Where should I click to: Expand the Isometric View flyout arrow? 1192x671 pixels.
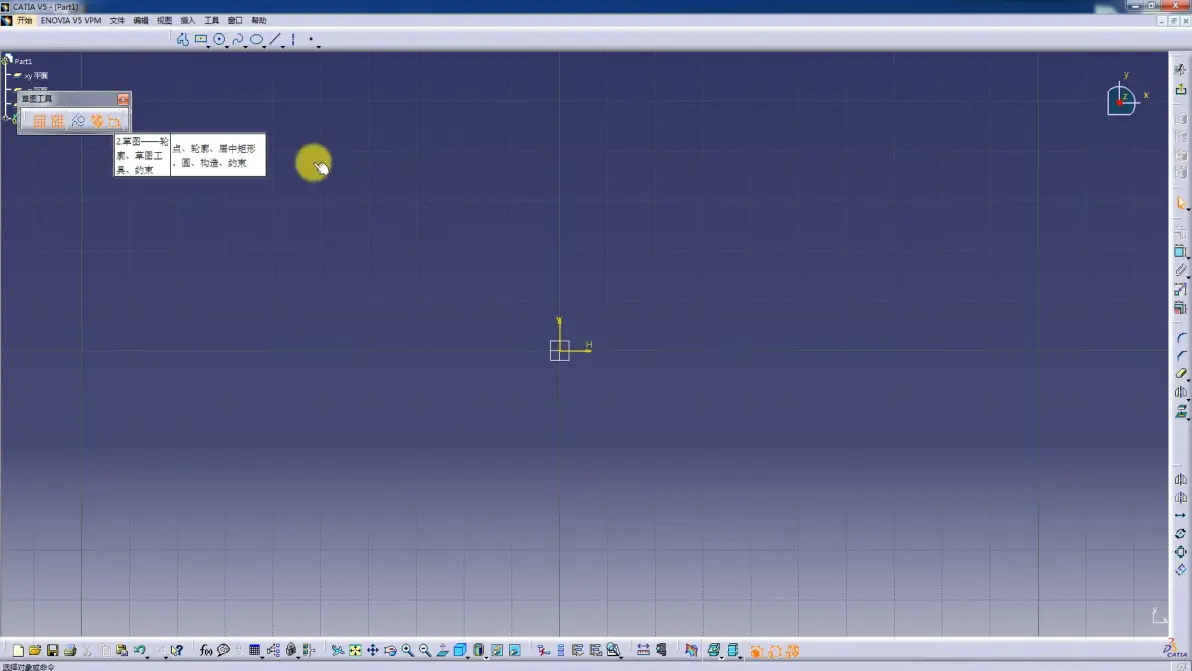[x=468, y=657]
